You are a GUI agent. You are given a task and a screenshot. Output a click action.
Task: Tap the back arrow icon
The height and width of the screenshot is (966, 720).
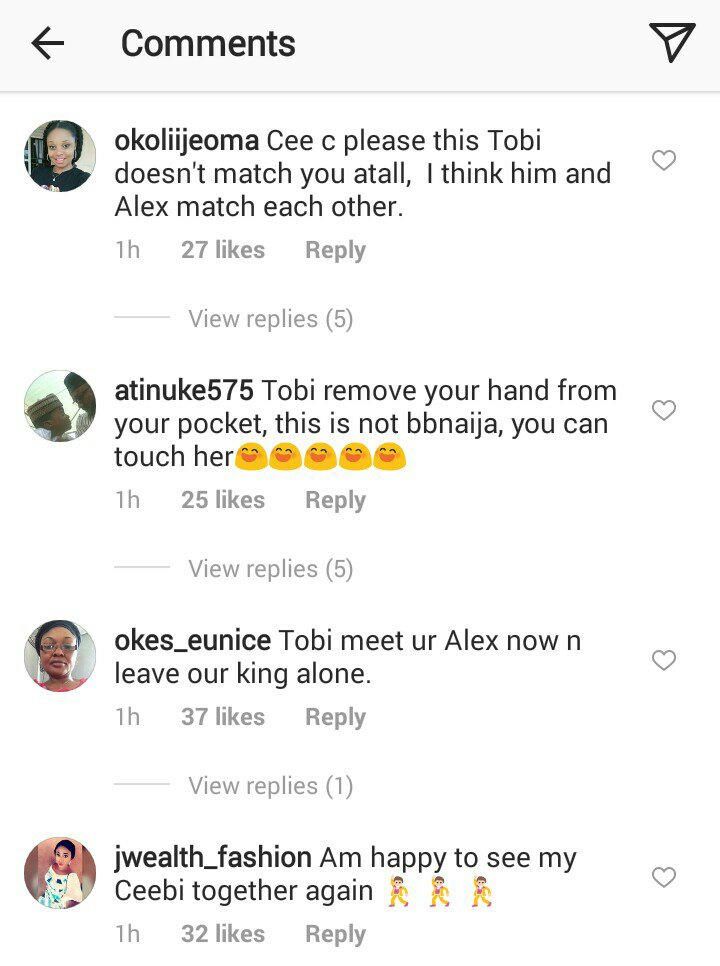pos(47,43)
